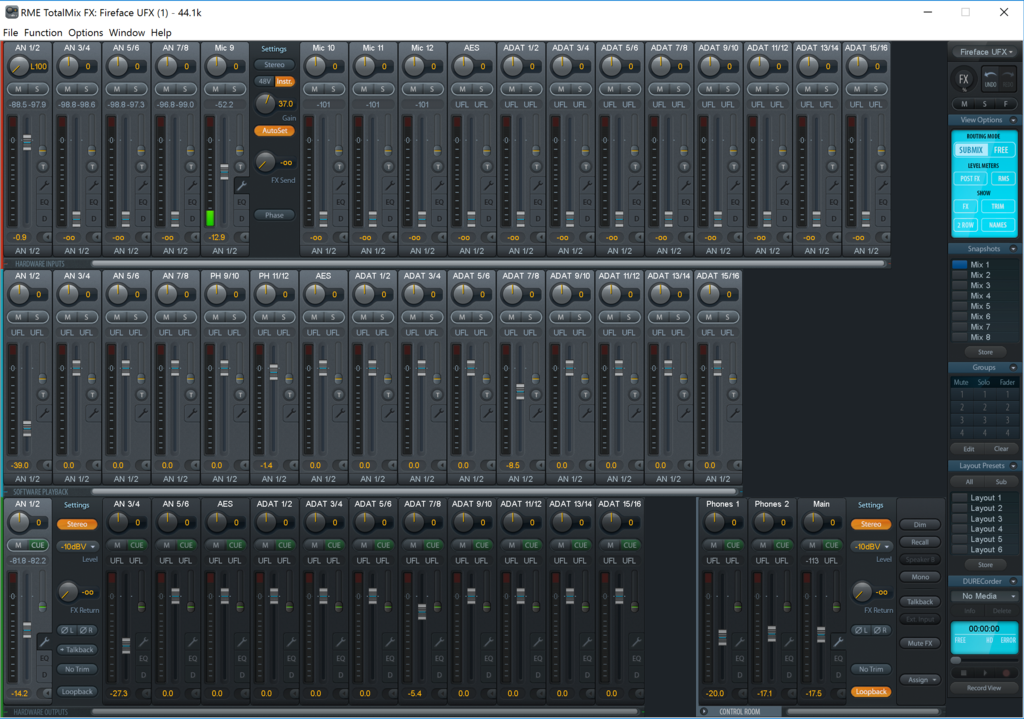The width and height of the screenshot is (1024, 719).
Task: Open the Options menu
Action: click(86, 32)
